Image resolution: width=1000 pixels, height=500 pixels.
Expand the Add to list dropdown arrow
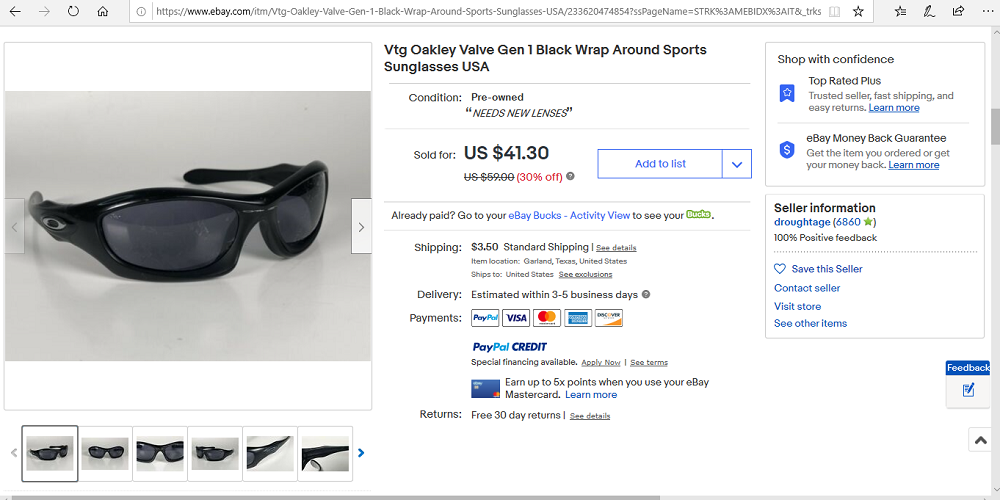click(x=737, y=164)
